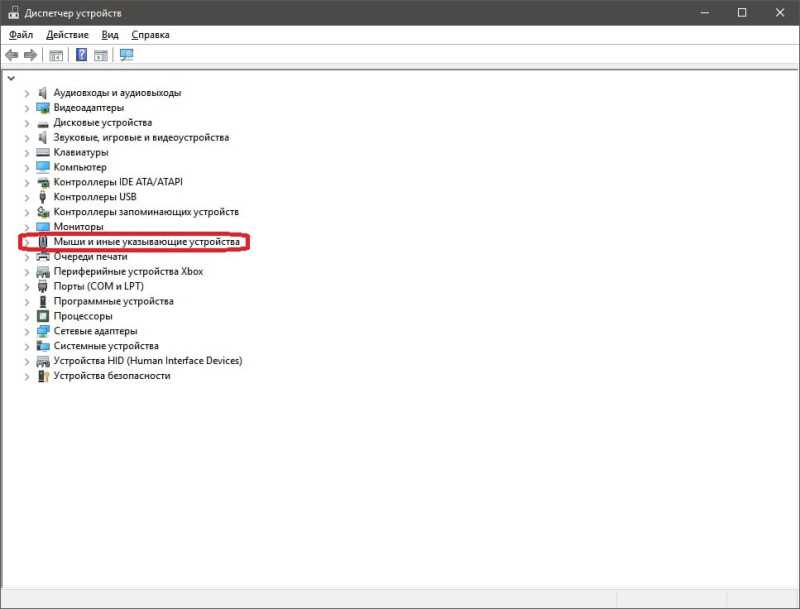Open the Справка menu

(151, 35)
